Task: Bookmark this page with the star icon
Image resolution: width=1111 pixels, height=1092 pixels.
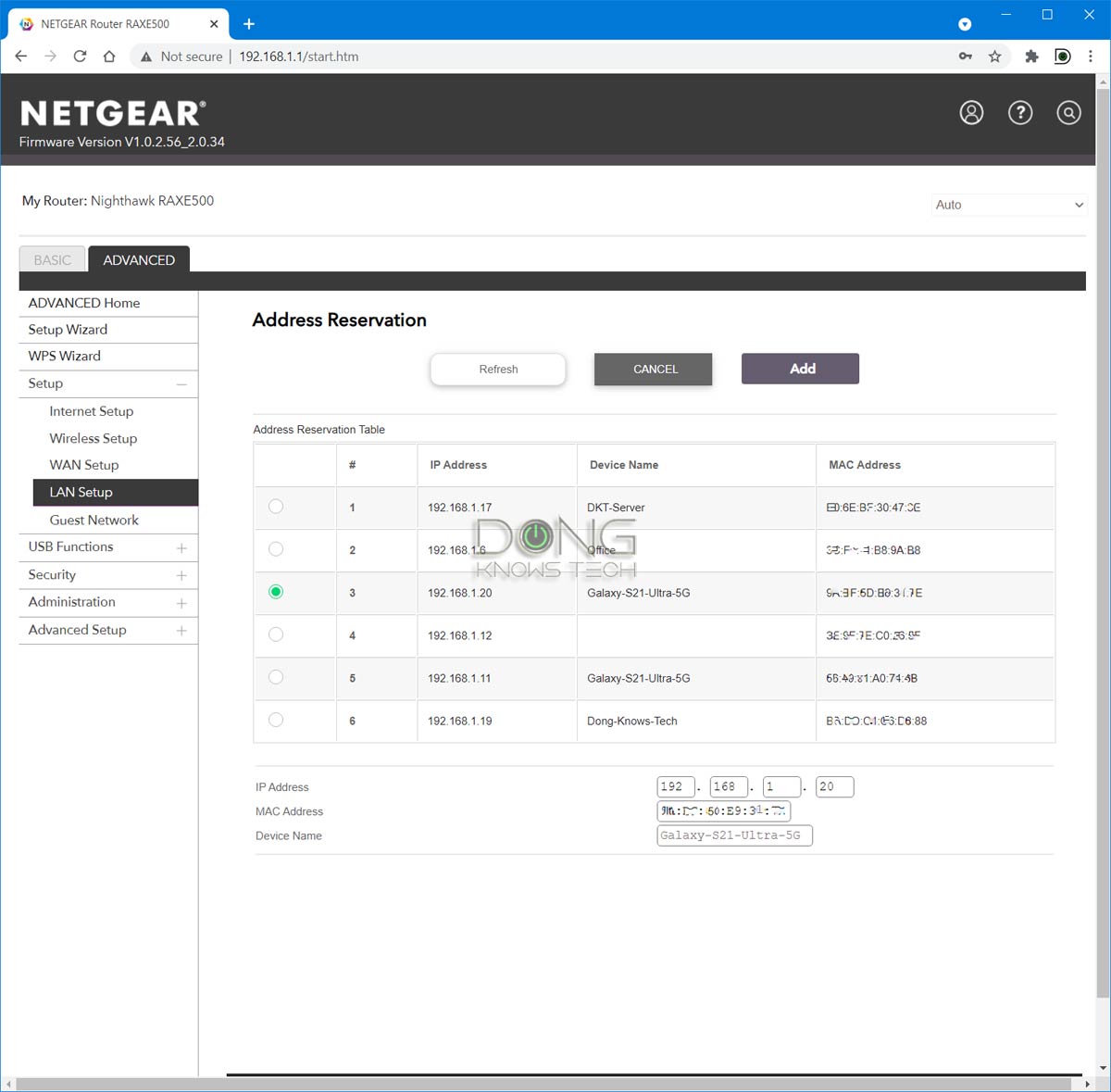Action: (x=994, y=56)
